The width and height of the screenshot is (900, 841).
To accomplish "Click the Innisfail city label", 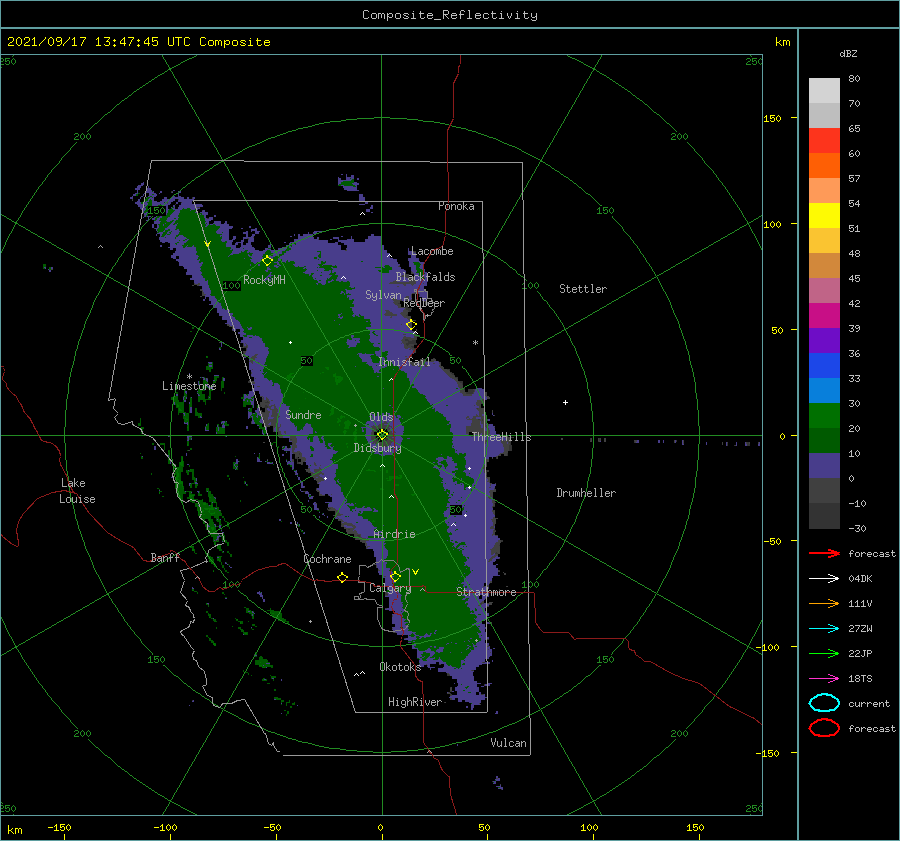I will point(404,362).
